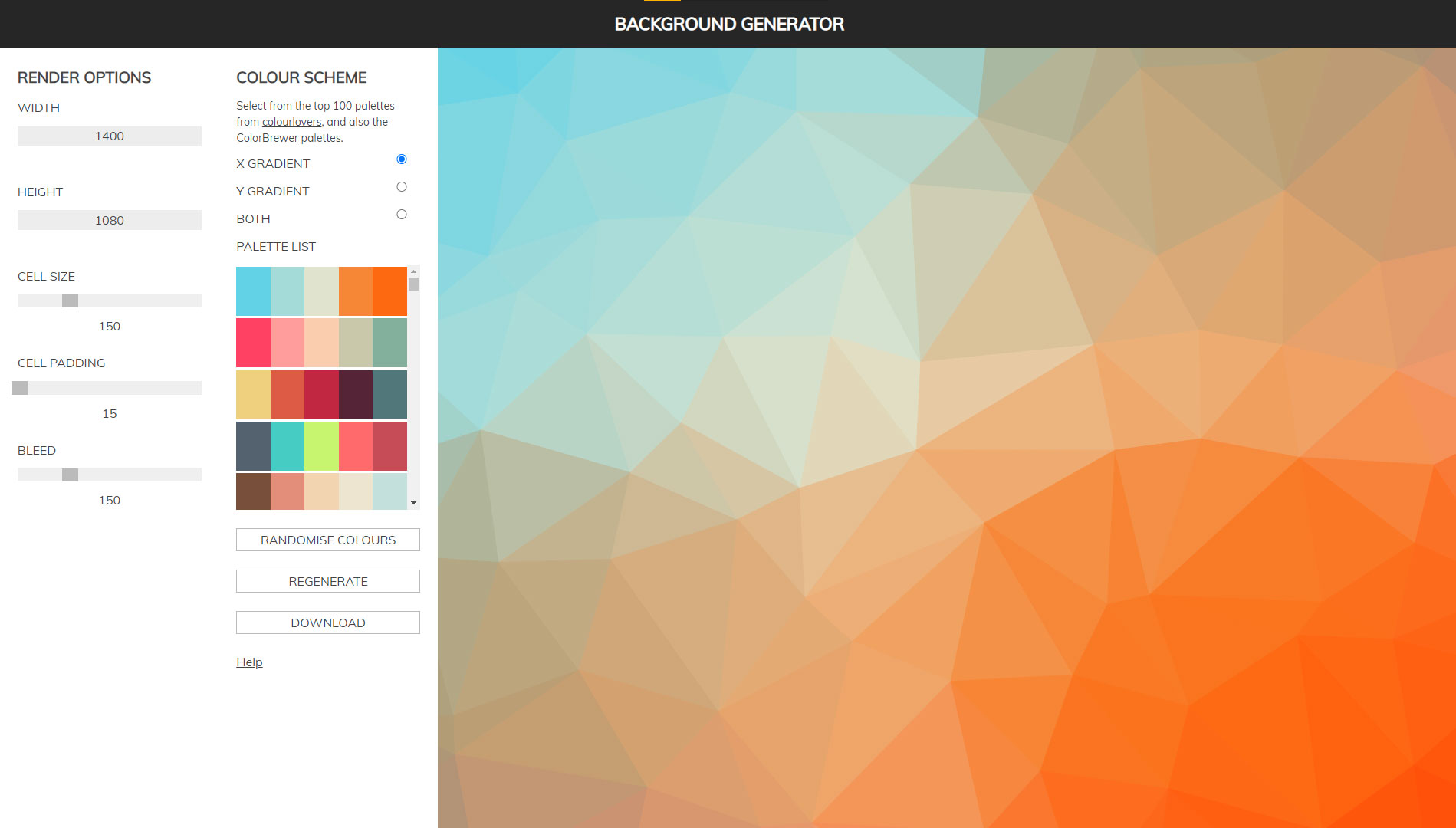Open the colourlovers link
The image size is (1456, 828).
tap(291, 122)
